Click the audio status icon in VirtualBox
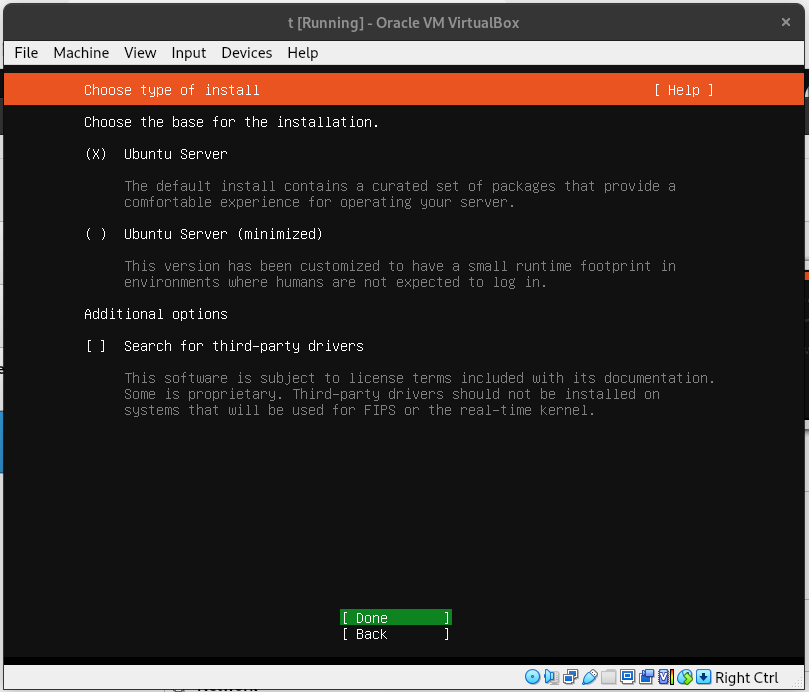The image size is (809, 692). click(x=550, y=677)
